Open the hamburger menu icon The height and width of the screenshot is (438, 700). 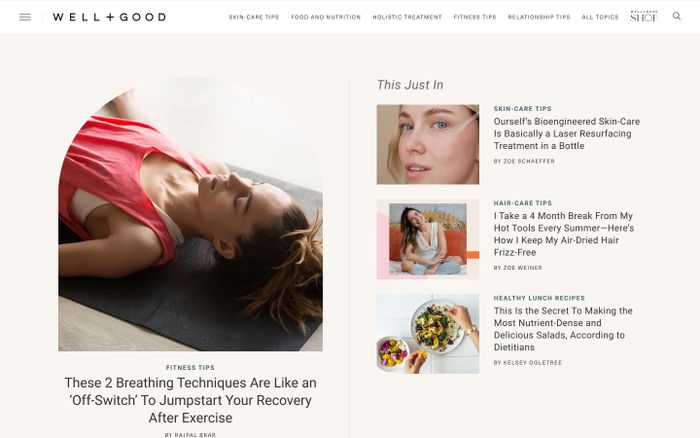pyautogui.click(x=25, y=17)
